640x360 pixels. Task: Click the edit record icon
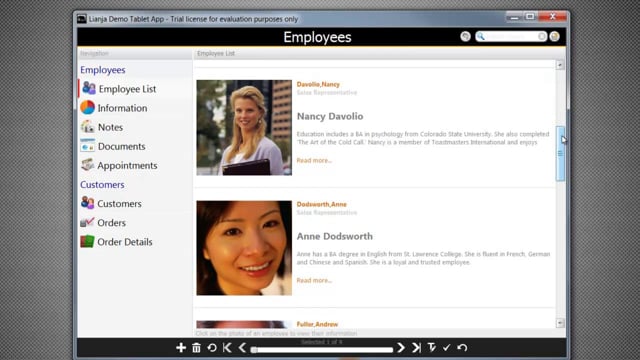431,347
